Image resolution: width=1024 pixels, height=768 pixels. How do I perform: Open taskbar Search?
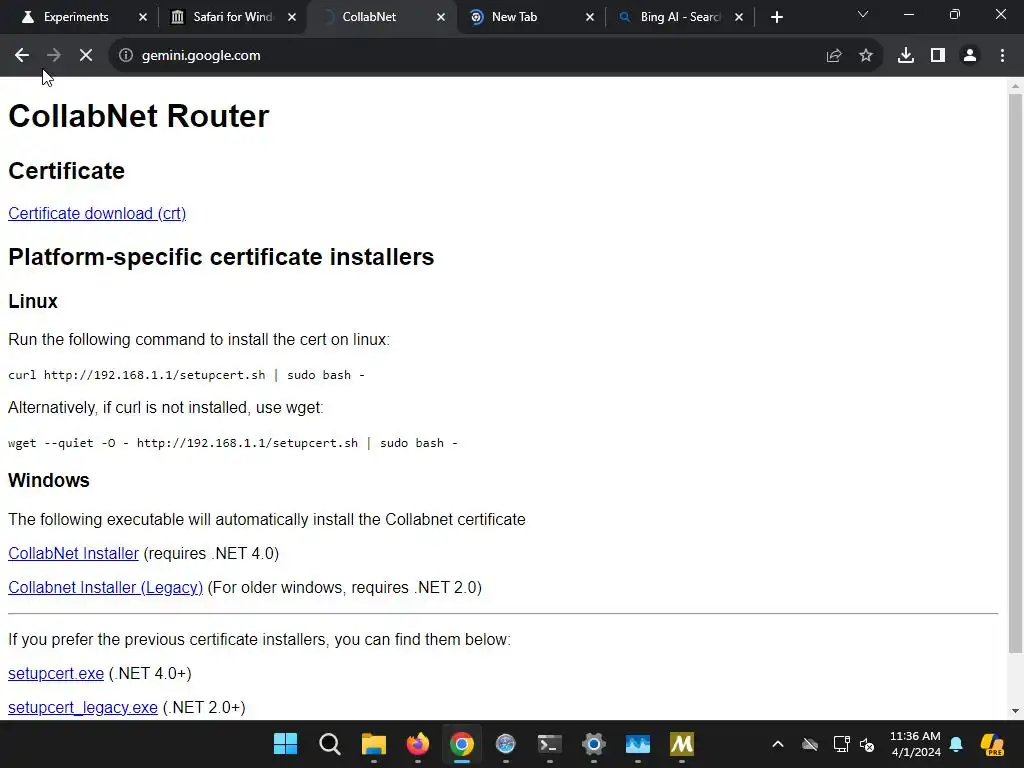tap(330, 744)
